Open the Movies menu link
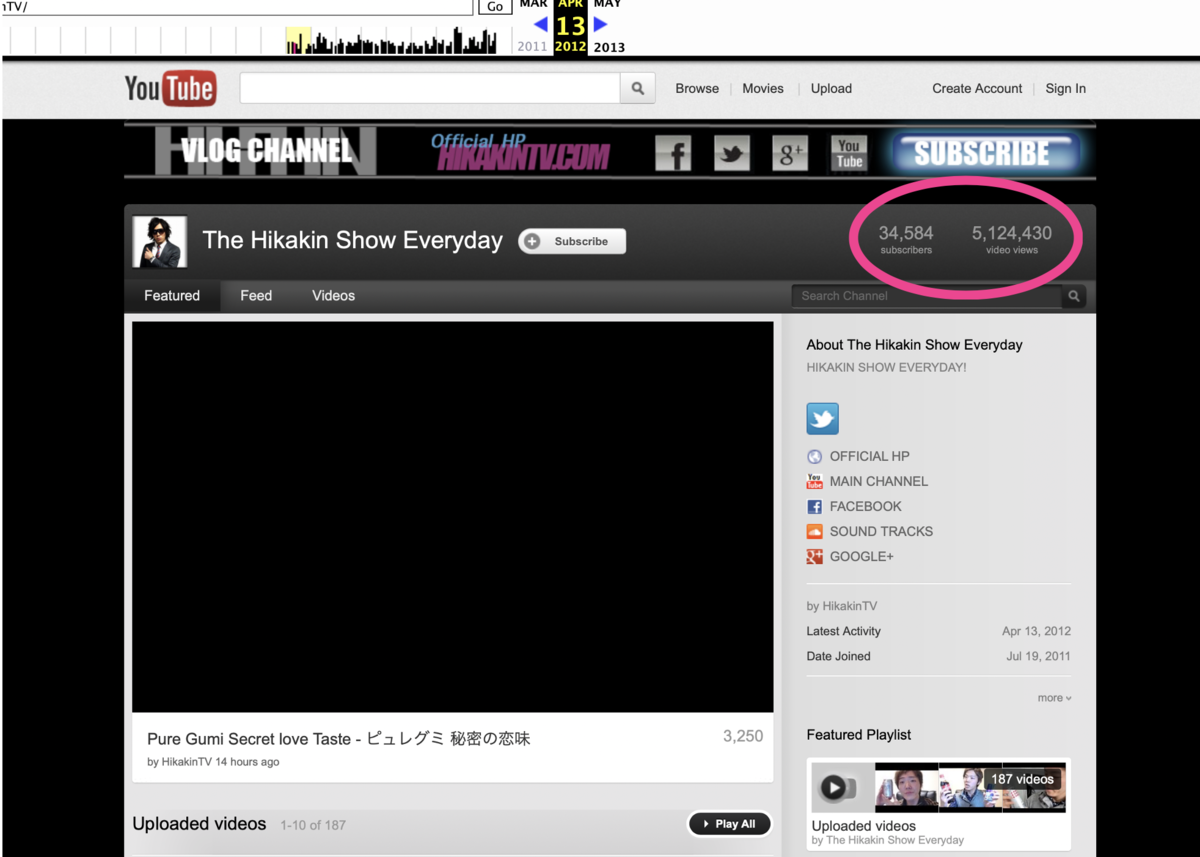The width and height of the screenshot is (1200, 857). pyautogui.click(x=763, y=88)
